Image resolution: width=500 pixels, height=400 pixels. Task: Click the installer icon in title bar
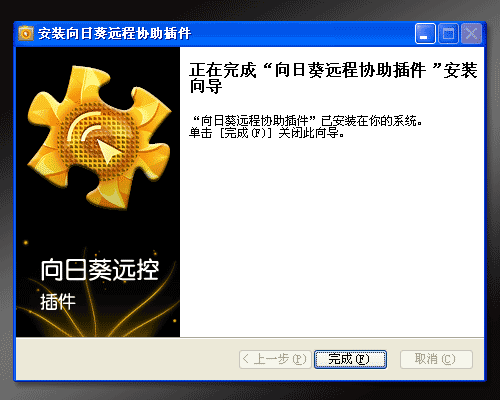26,33
